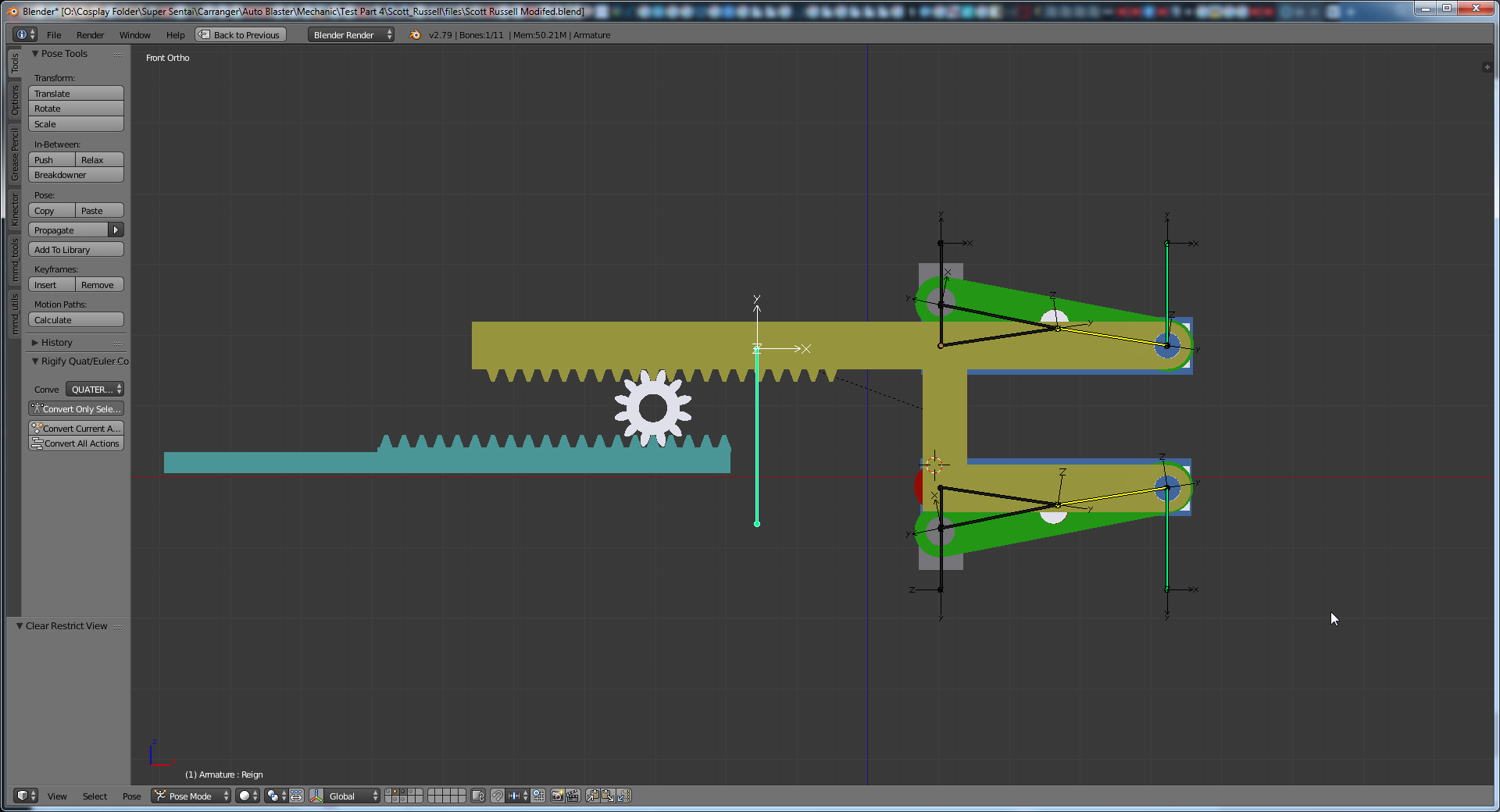This screenshot has width=1500, height=812.
Task: Toggle lock layers to scene
Action: pyautogui.click(x=478, y=796)
